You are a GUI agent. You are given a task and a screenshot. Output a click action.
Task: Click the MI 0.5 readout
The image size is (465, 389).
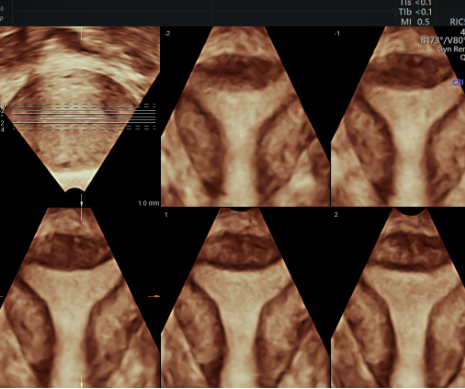[415, 22]
